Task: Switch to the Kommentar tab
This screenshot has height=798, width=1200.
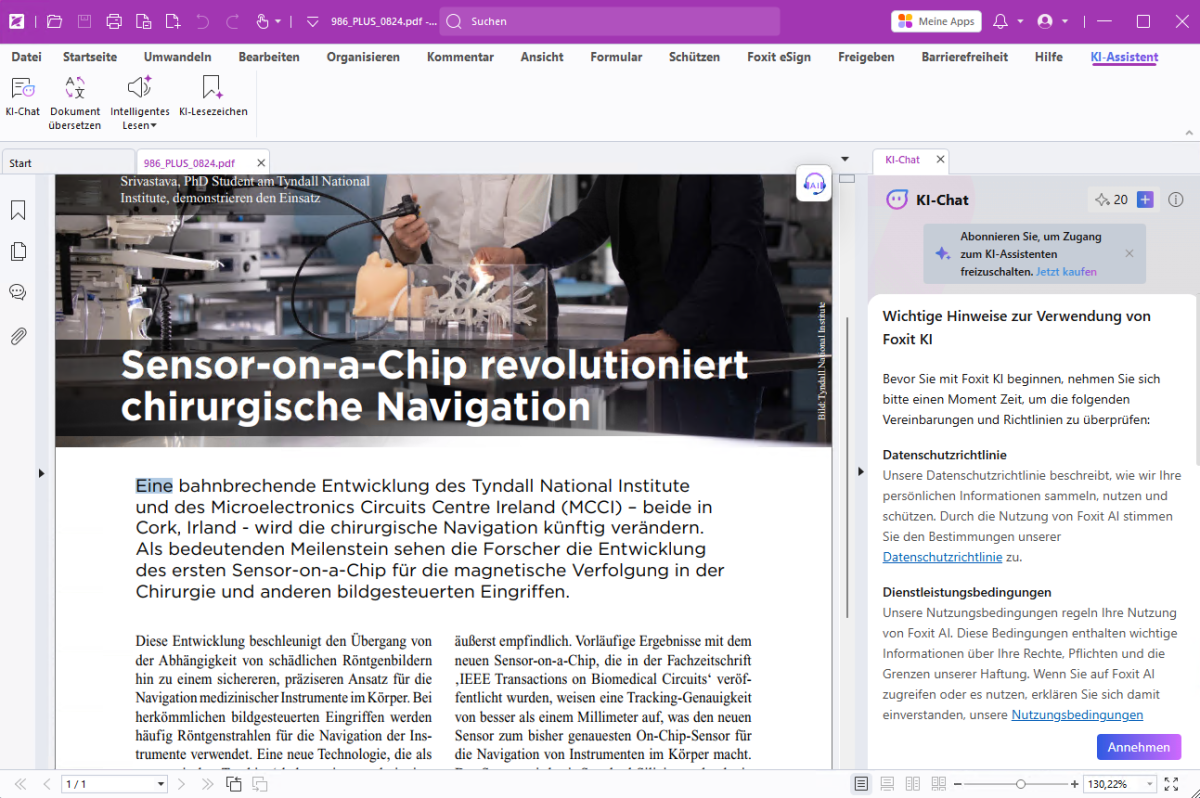Action: (460, 57)
